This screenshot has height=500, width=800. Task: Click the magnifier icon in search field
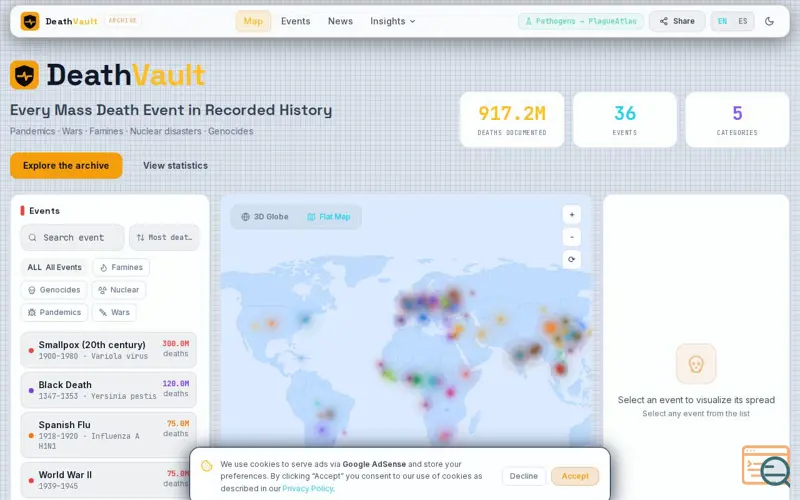point(33,238)
